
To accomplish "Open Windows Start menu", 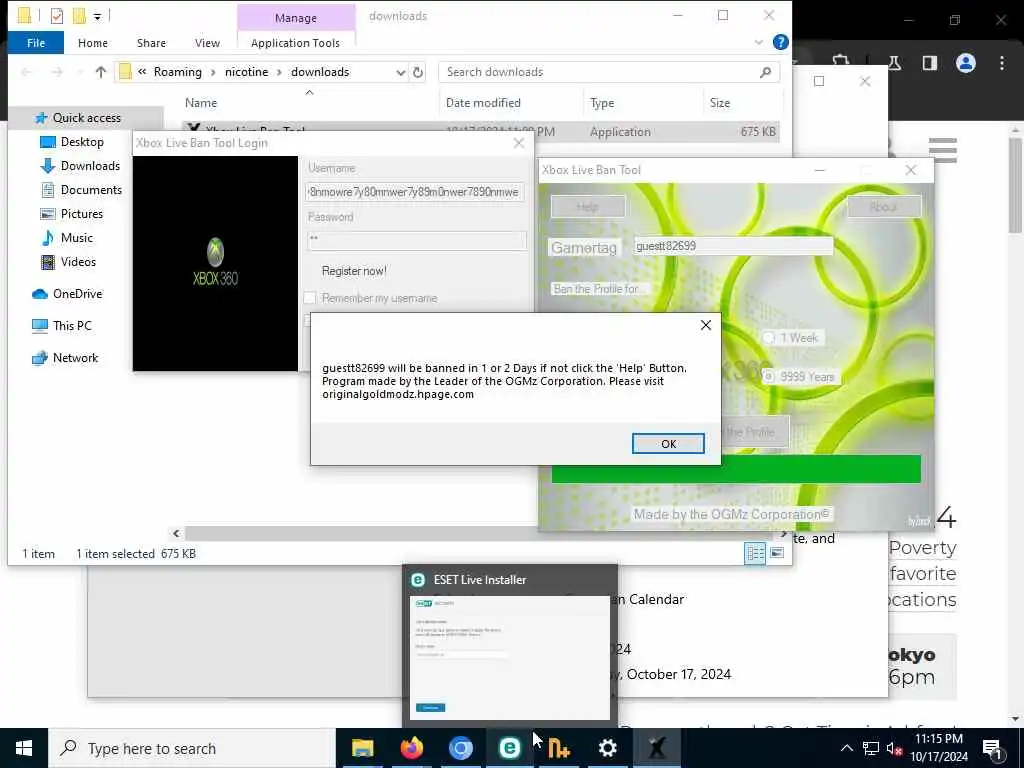I will 24,748.
